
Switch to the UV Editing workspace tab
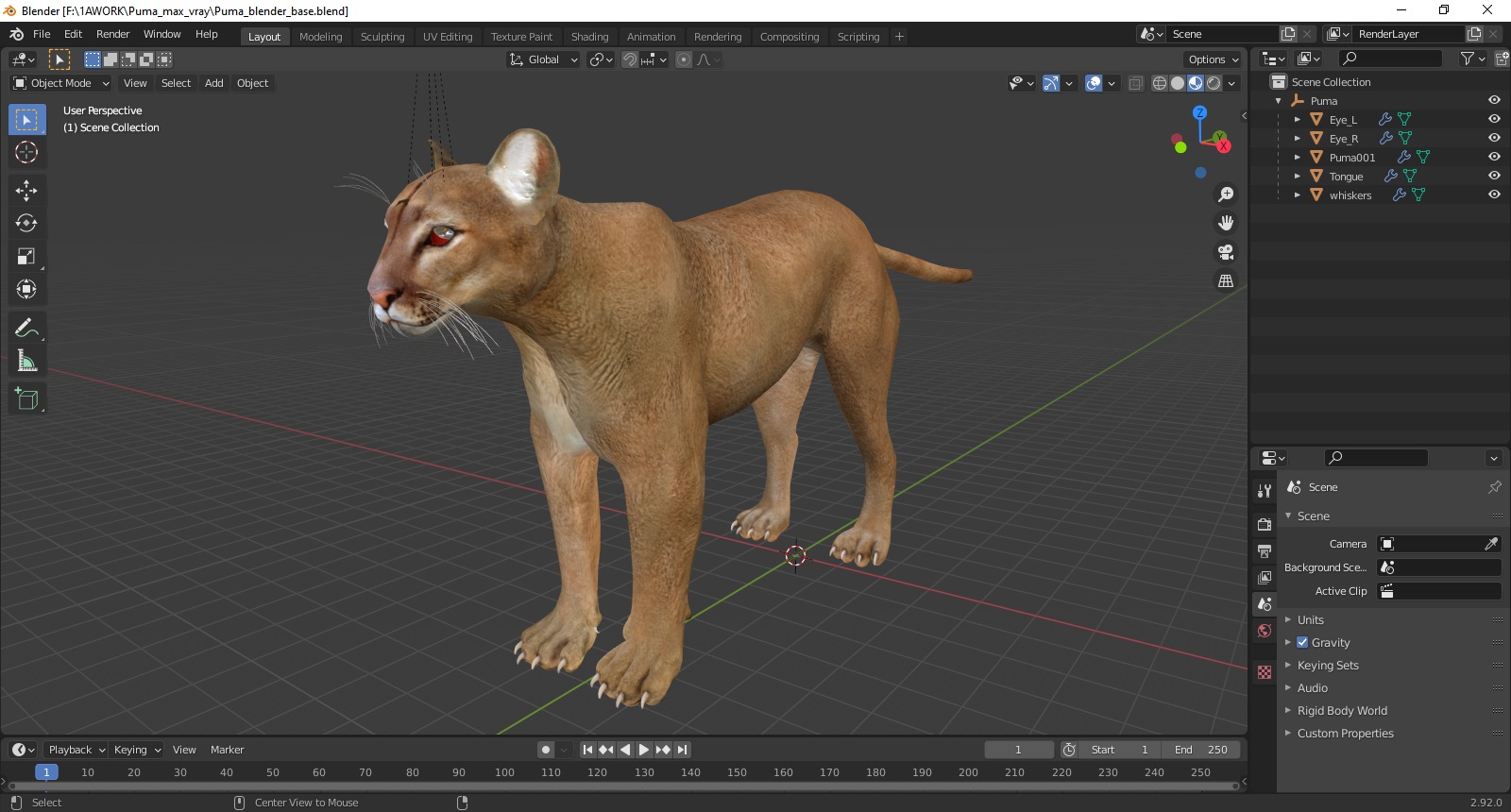[448, 37]
